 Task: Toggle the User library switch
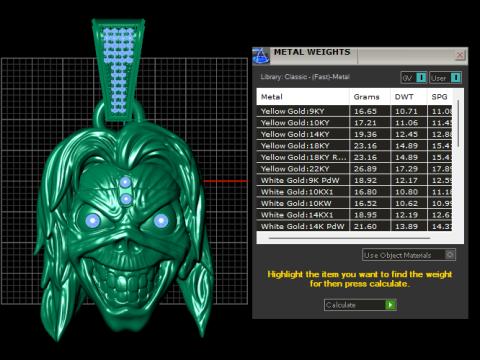coord(446,78)
